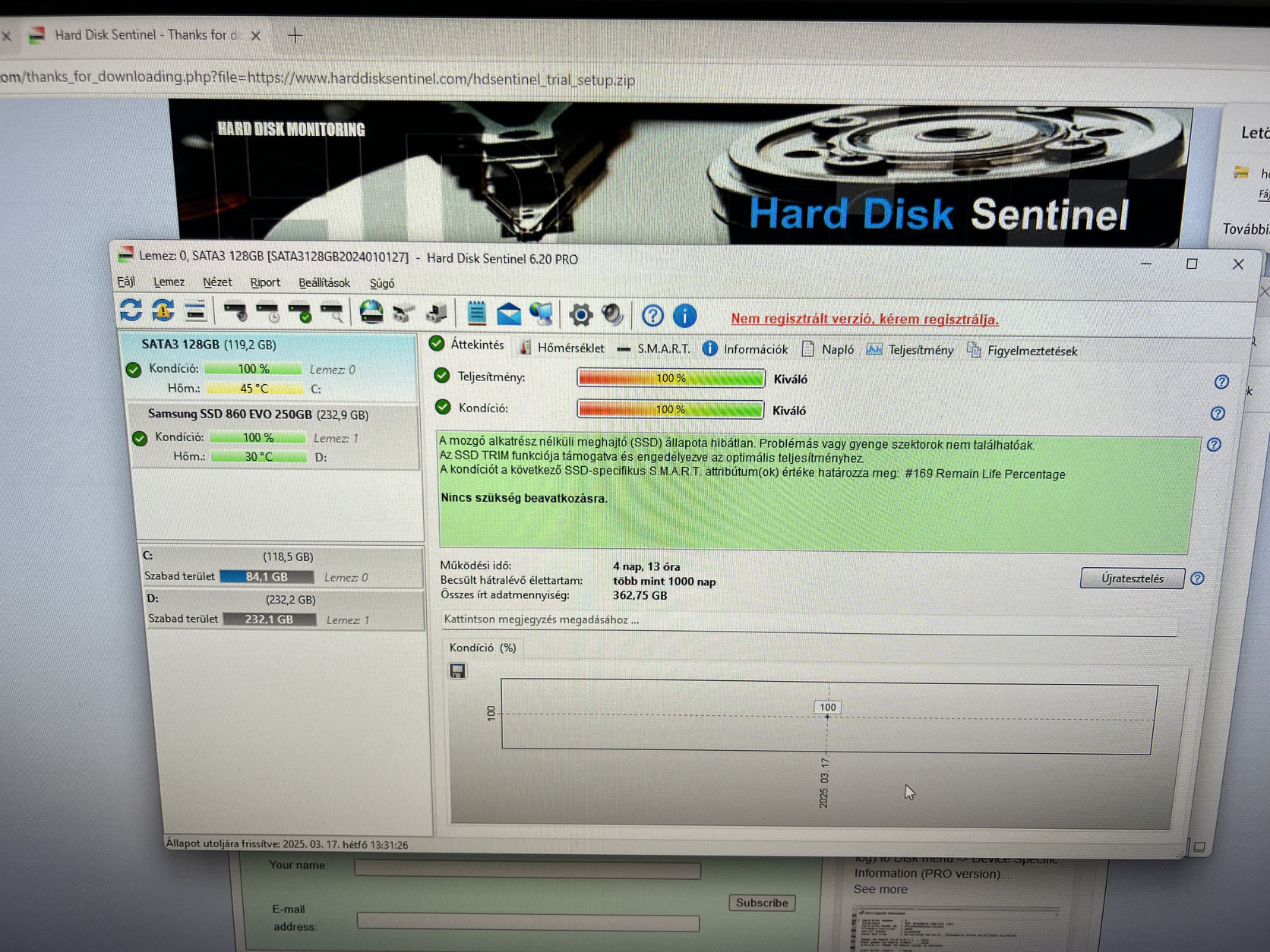1270x952 pixels.
Task: Select the C: (118,5 GB) partition row
Action: point(282,566)
